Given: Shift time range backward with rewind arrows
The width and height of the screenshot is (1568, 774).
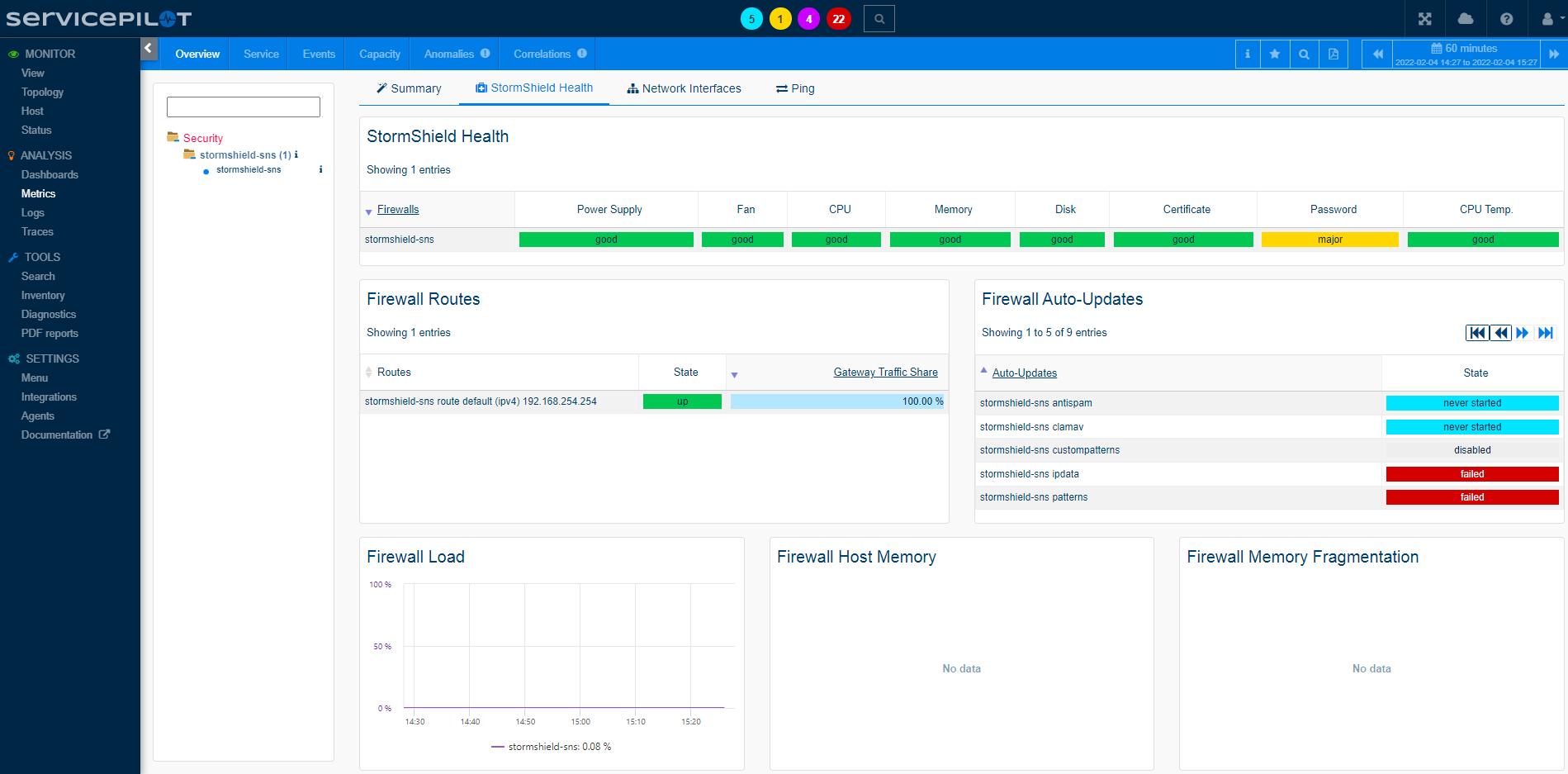Looking at the screenshot, I should click(x=1377, y=55).
